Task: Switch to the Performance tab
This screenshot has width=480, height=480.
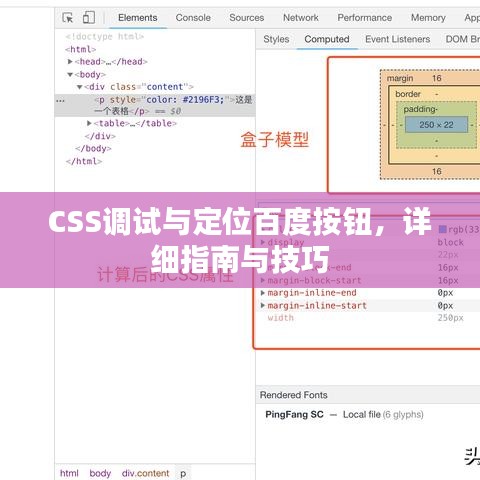Action: [365, 18]
